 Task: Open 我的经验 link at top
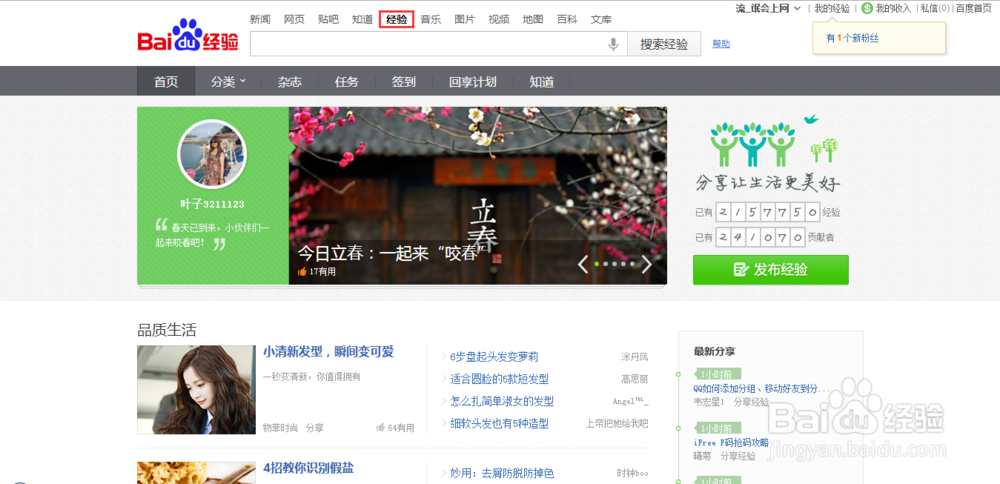(832, 8)
